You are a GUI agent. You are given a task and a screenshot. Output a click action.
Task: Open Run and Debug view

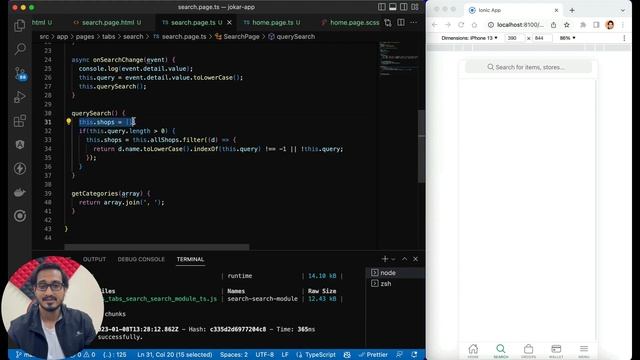tap(20, 97)
